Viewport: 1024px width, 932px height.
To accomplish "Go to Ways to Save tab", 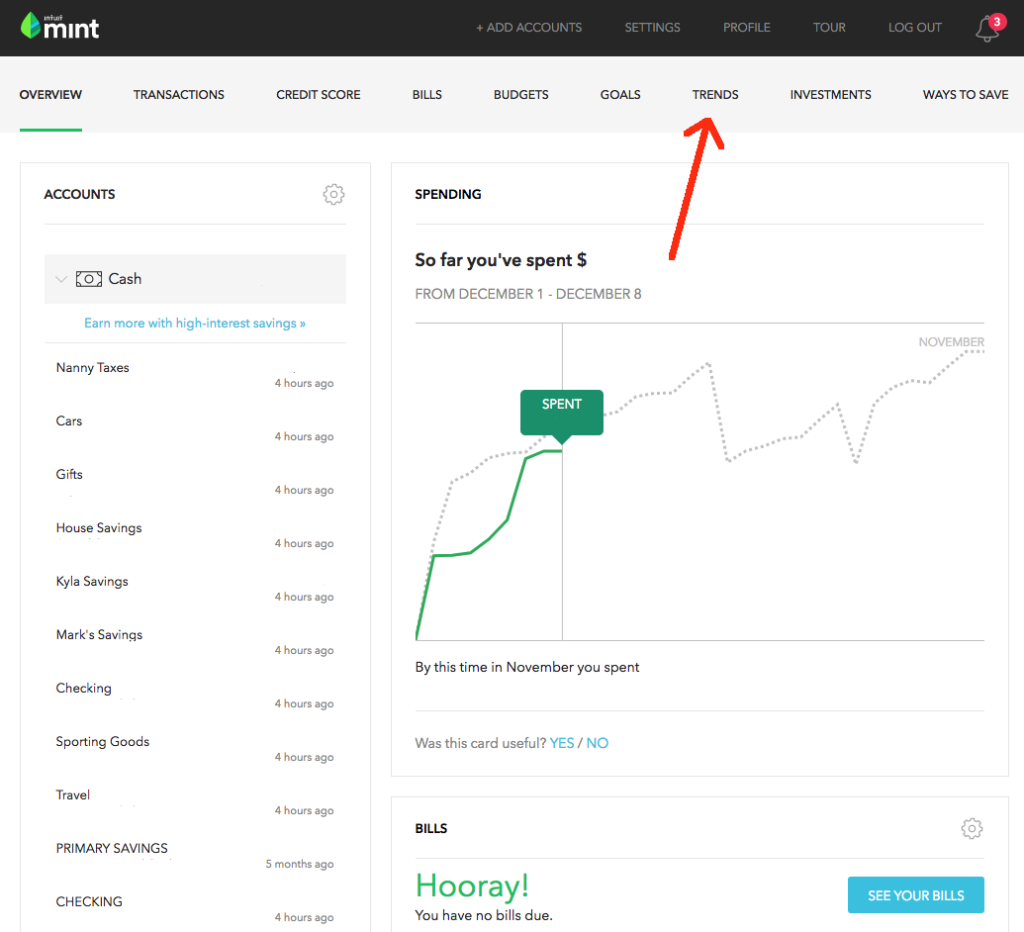I will click(x=965, y=95).
